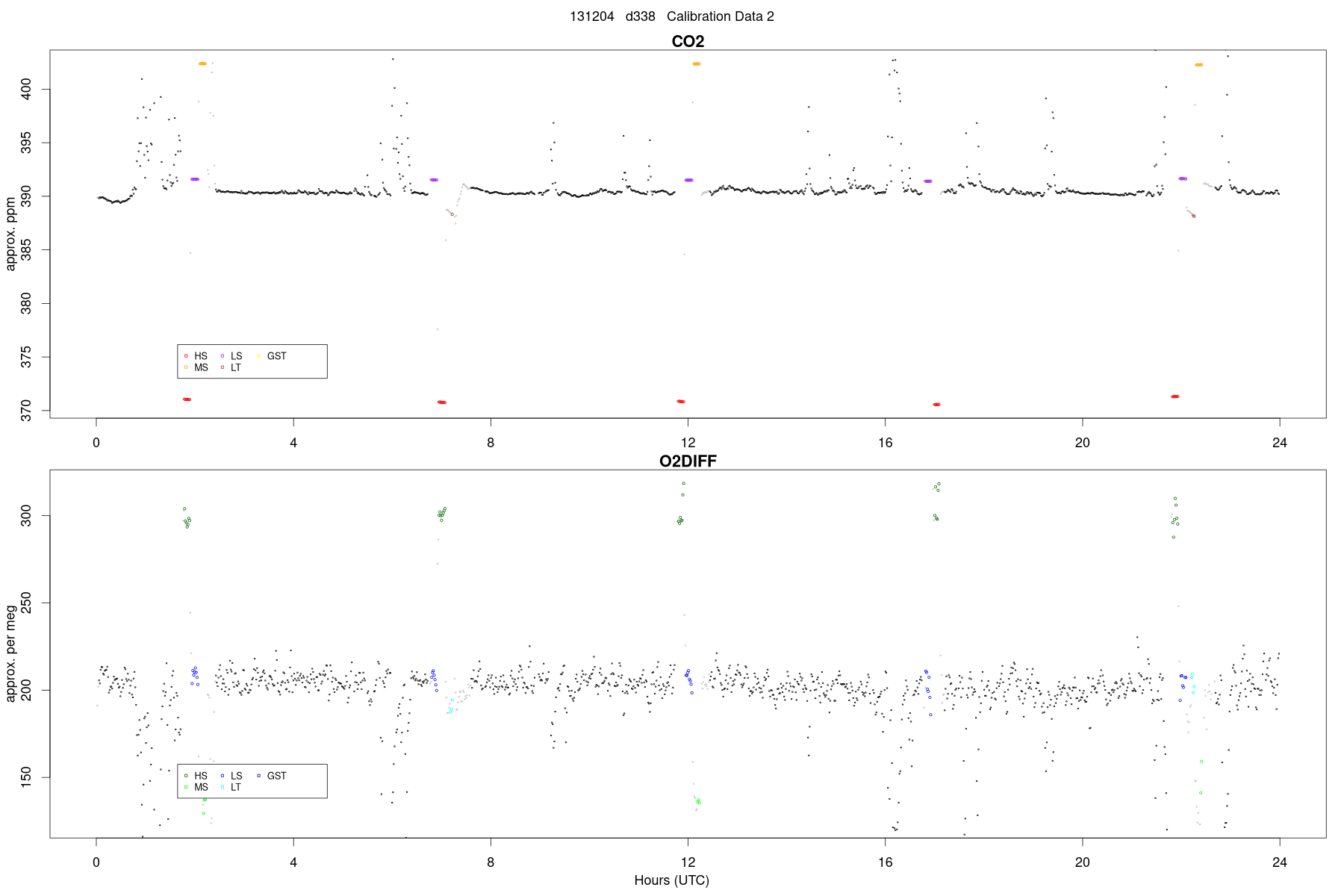Click GST legend entry in O2DIFF plot
This screenshot has height=896, width=1344.
[x=272, y=776]
